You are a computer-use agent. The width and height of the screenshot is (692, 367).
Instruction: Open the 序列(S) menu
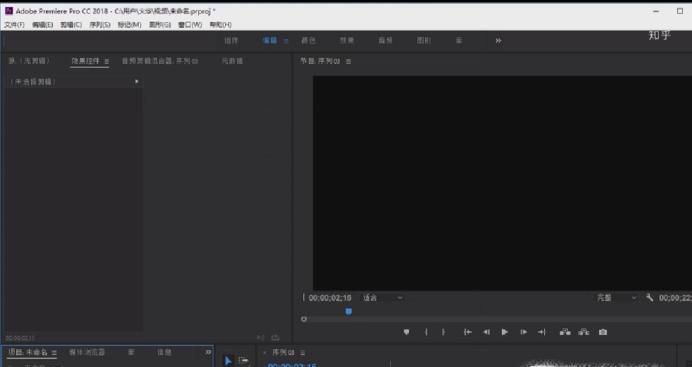coord(100,25)
